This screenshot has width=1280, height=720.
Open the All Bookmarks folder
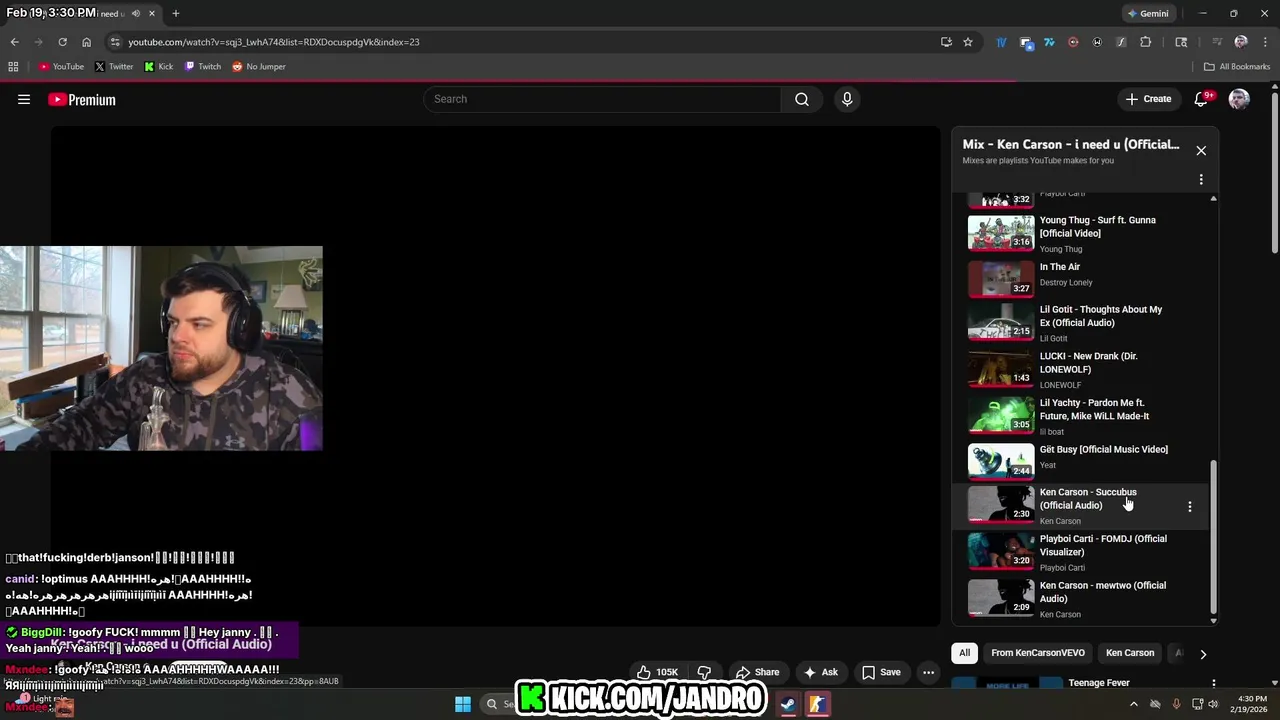pos(1237,67)
